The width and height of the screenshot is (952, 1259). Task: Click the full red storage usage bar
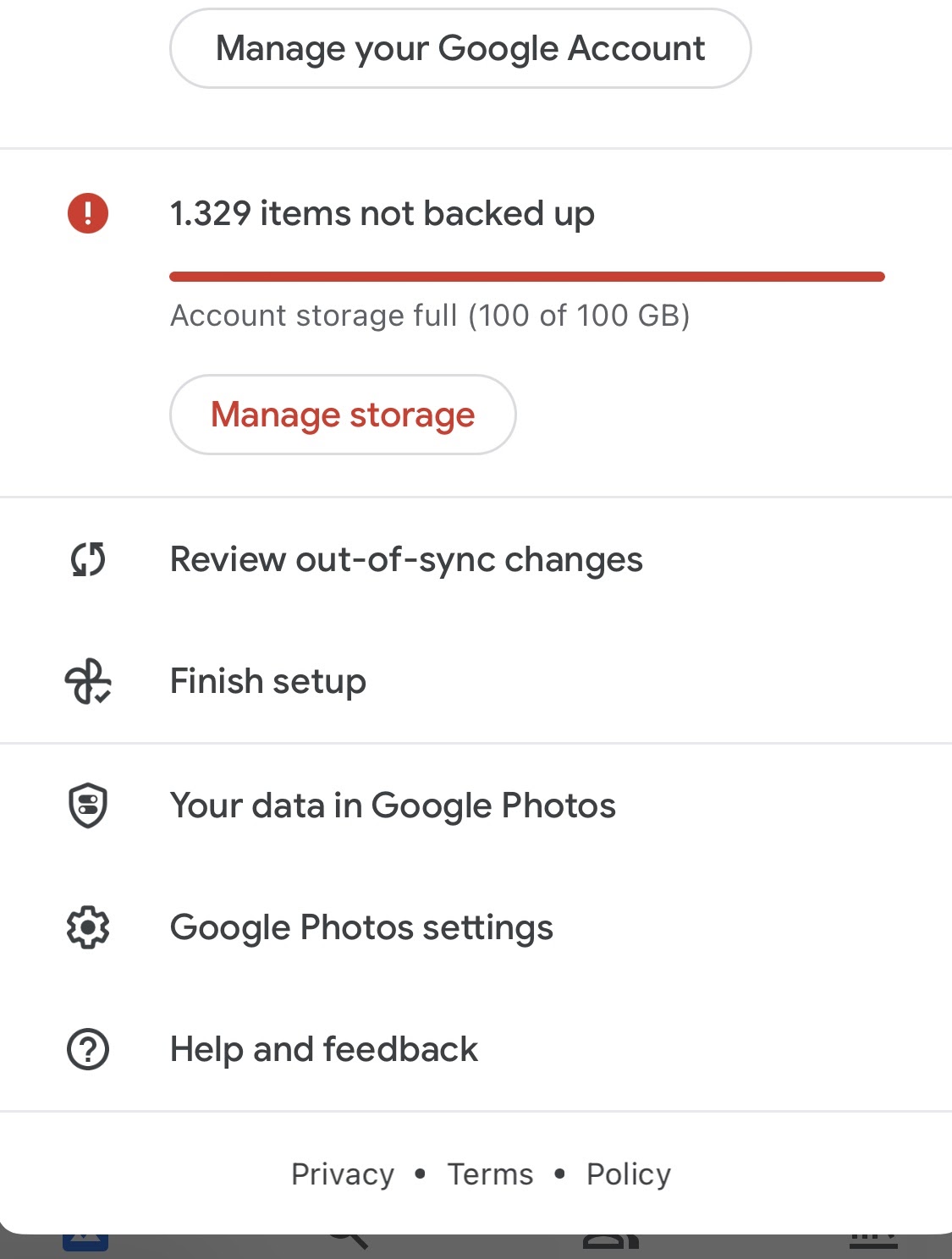(526, 277)
